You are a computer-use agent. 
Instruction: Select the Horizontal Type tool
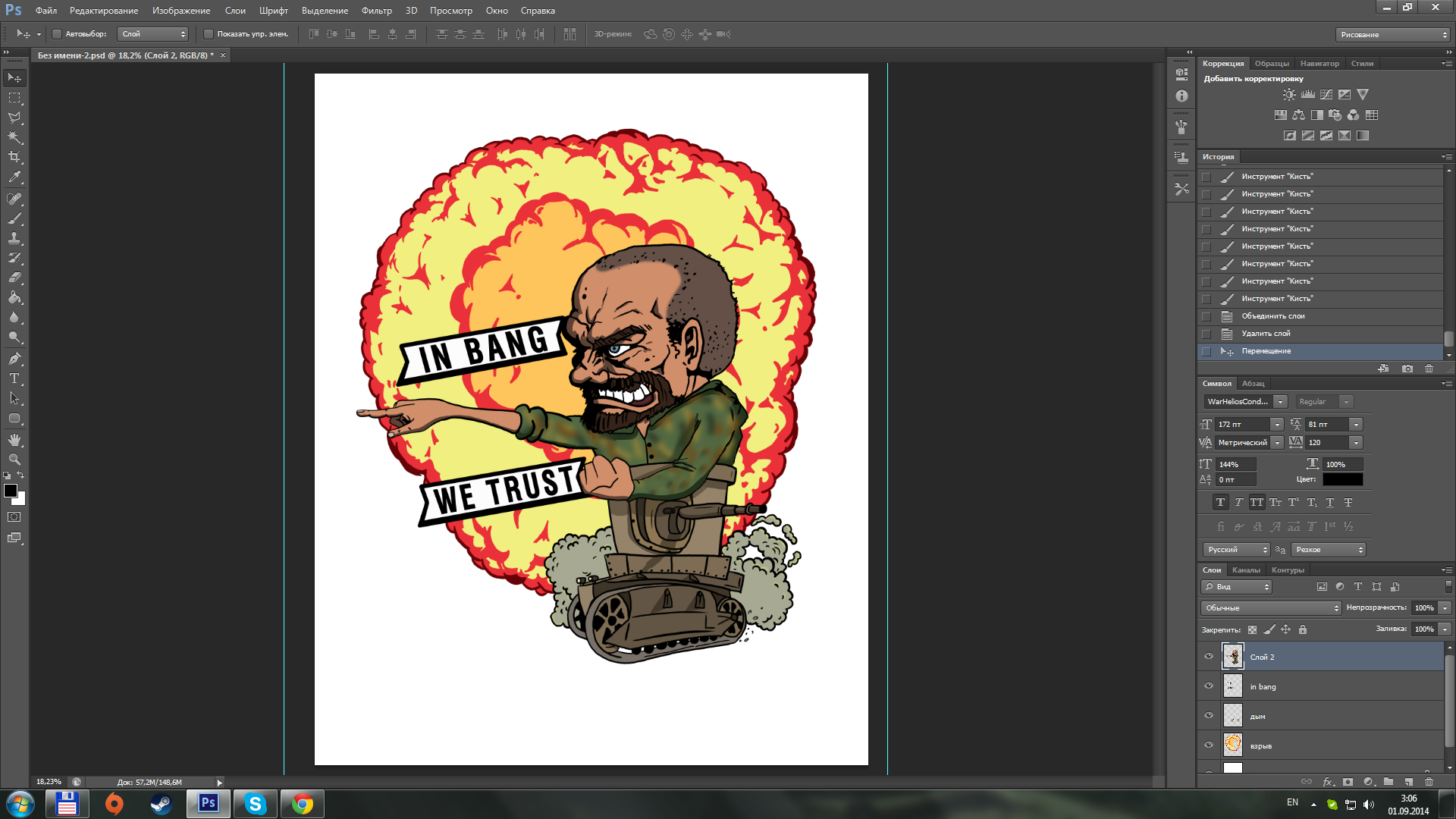pyautogui.click(x=14, y=378)
